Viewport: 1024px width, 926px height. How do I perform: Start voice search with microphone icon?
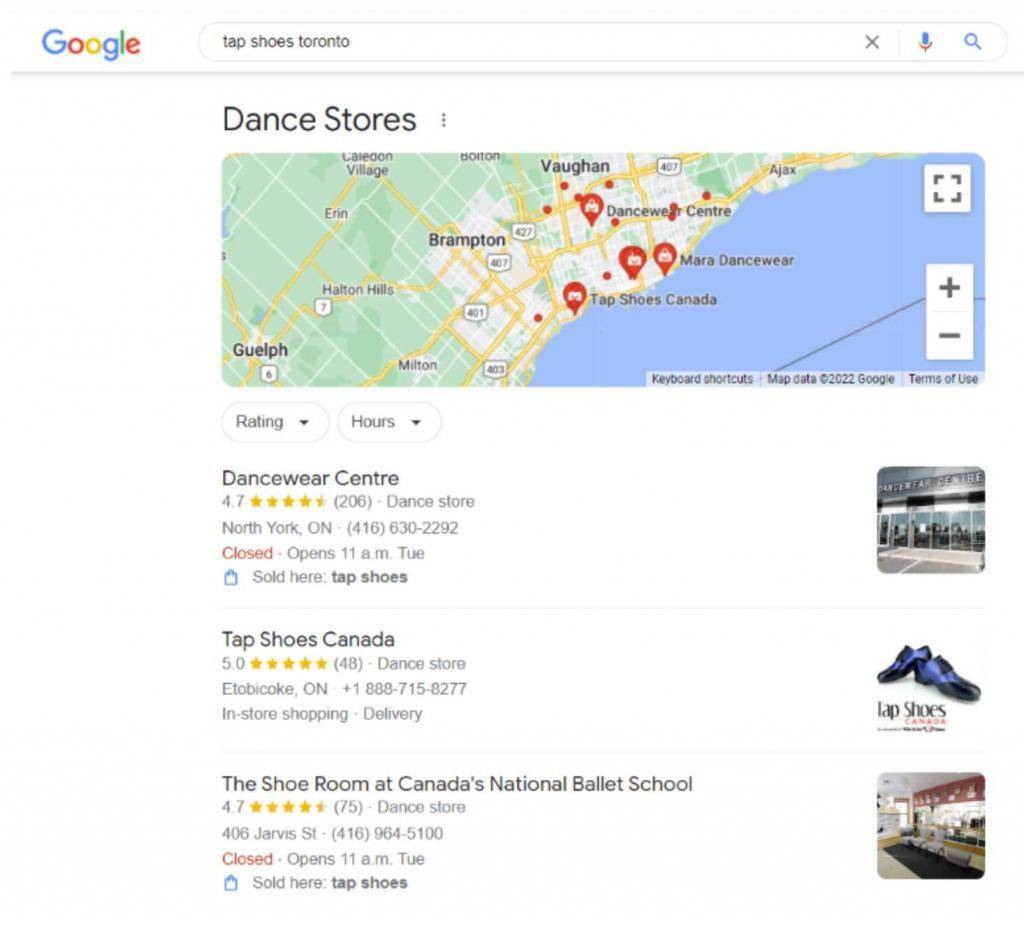tap(925, 42)
